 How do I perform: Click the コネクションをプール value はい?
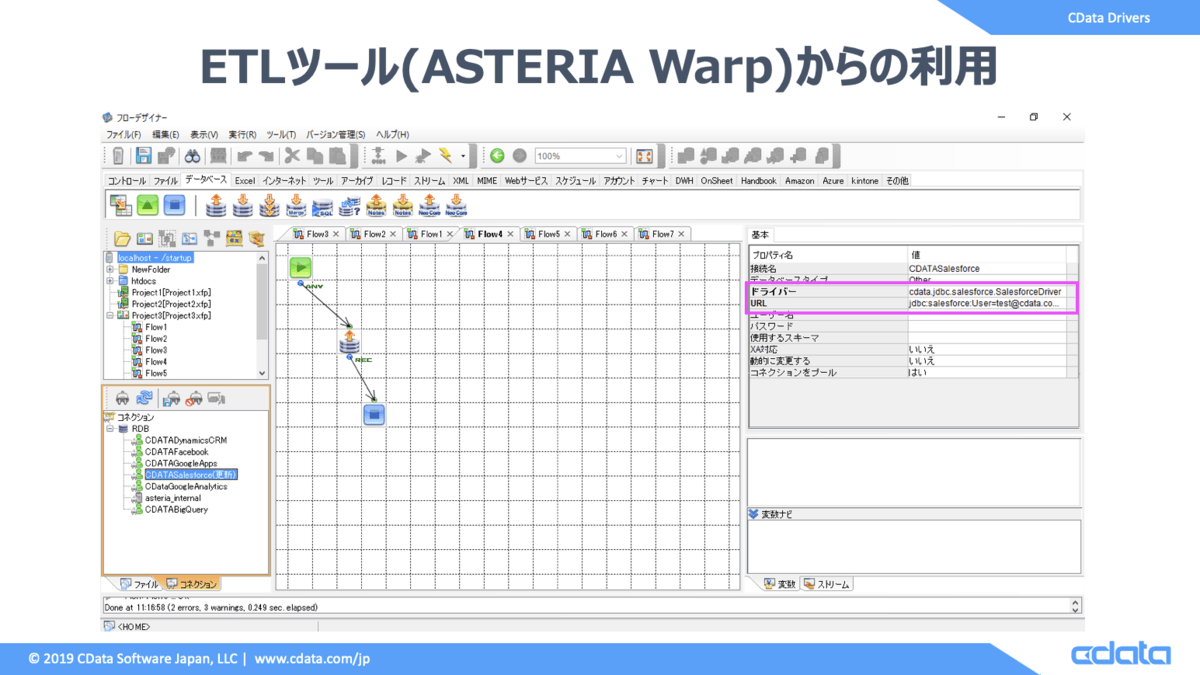click(x=917, y=372)
